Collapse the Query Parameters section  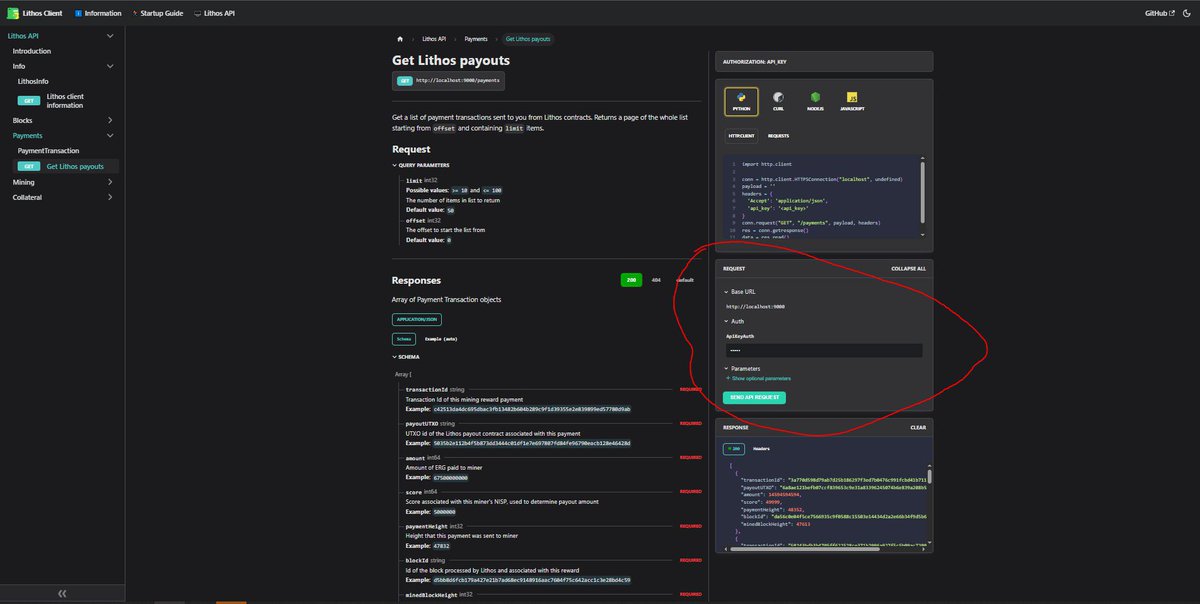[x=421, y=165]
